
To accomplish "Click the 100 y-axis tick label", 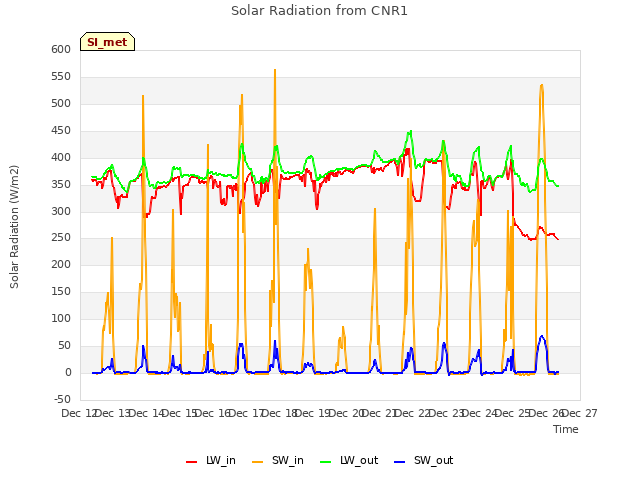I will tap(61, 318).
